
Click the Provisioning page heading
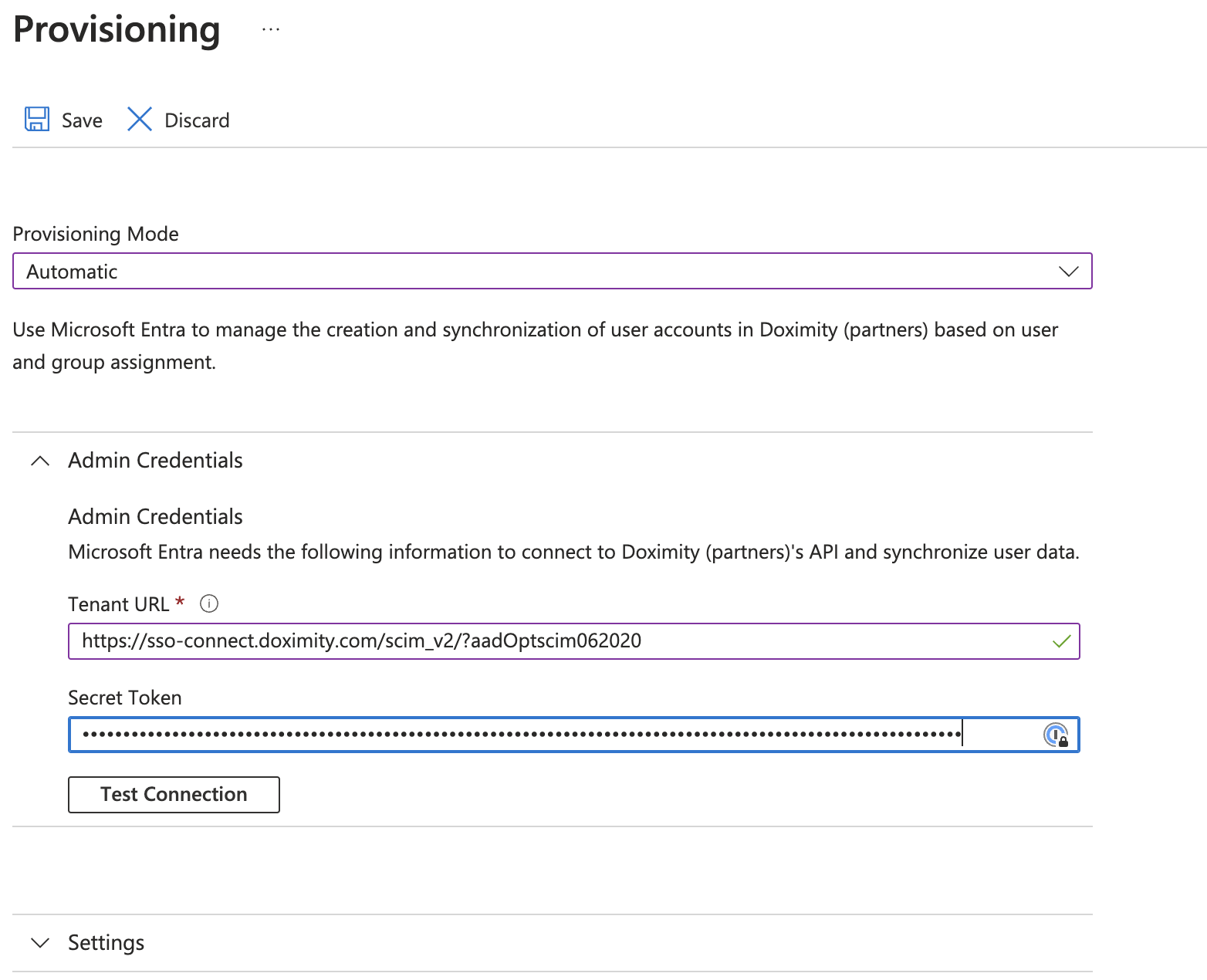click(x=117, y=30)
